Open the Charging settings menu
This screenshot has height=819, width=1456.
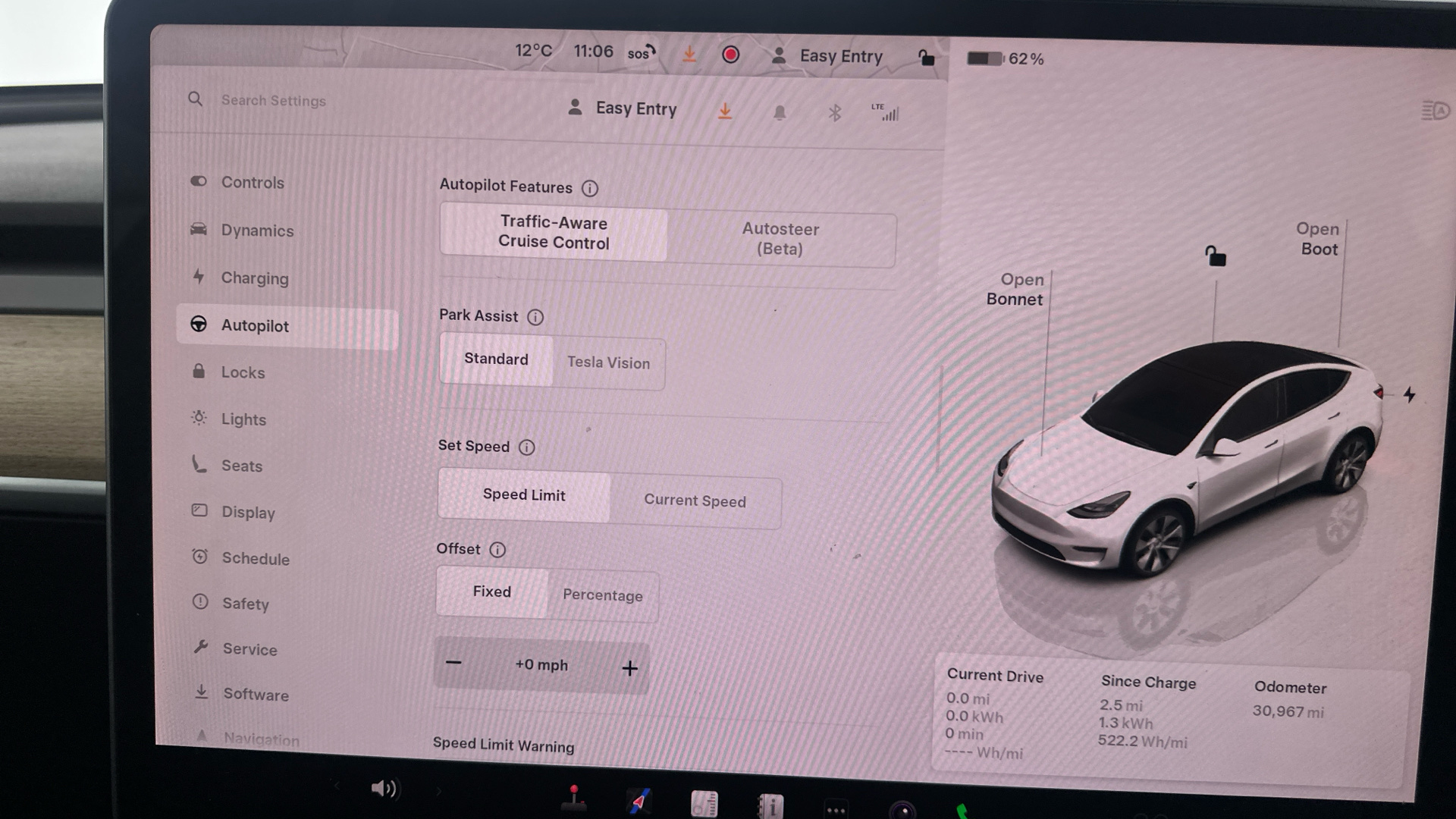[x=254, y=278]
